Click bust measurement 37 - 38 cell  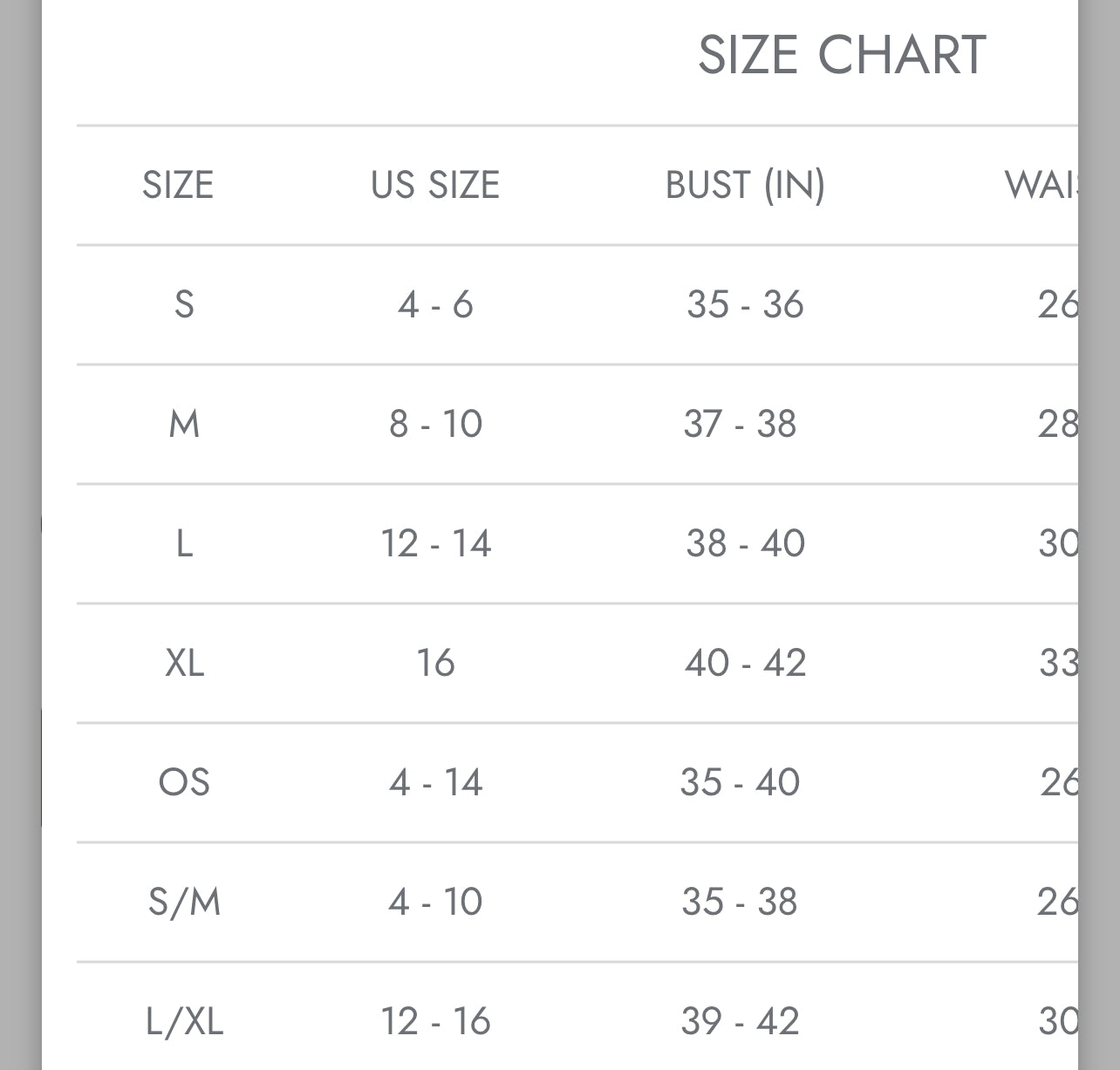(x=740, y=424)
